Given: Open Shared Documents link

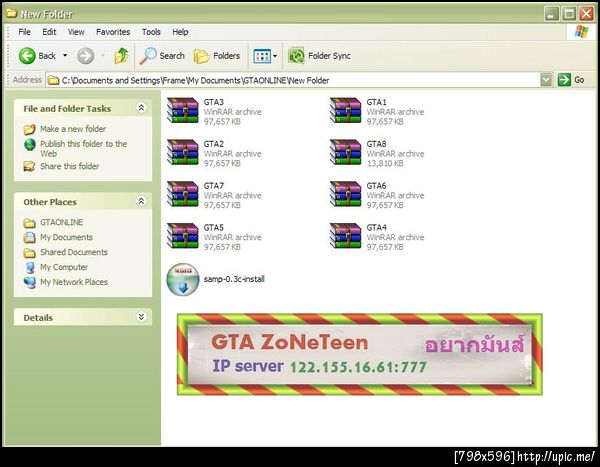Looking at the screenshot, I should pos(74,252).
